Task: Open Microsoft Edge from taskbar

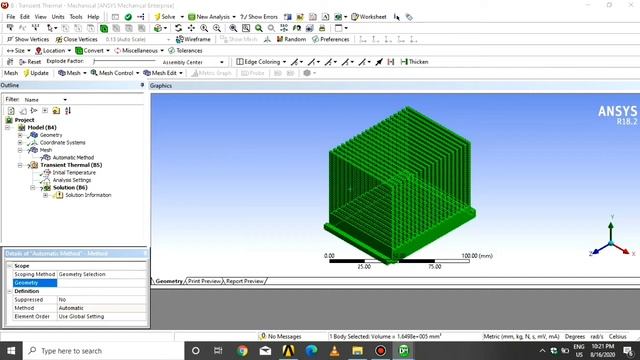Action: 311,351
